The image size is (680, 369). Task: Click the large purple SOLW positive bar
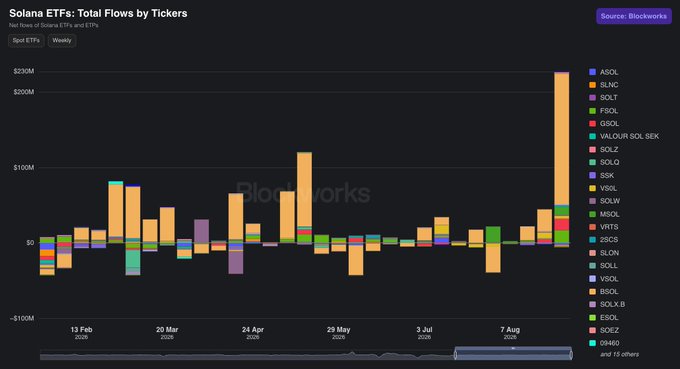pyautogui.click(x=201, y=231)
